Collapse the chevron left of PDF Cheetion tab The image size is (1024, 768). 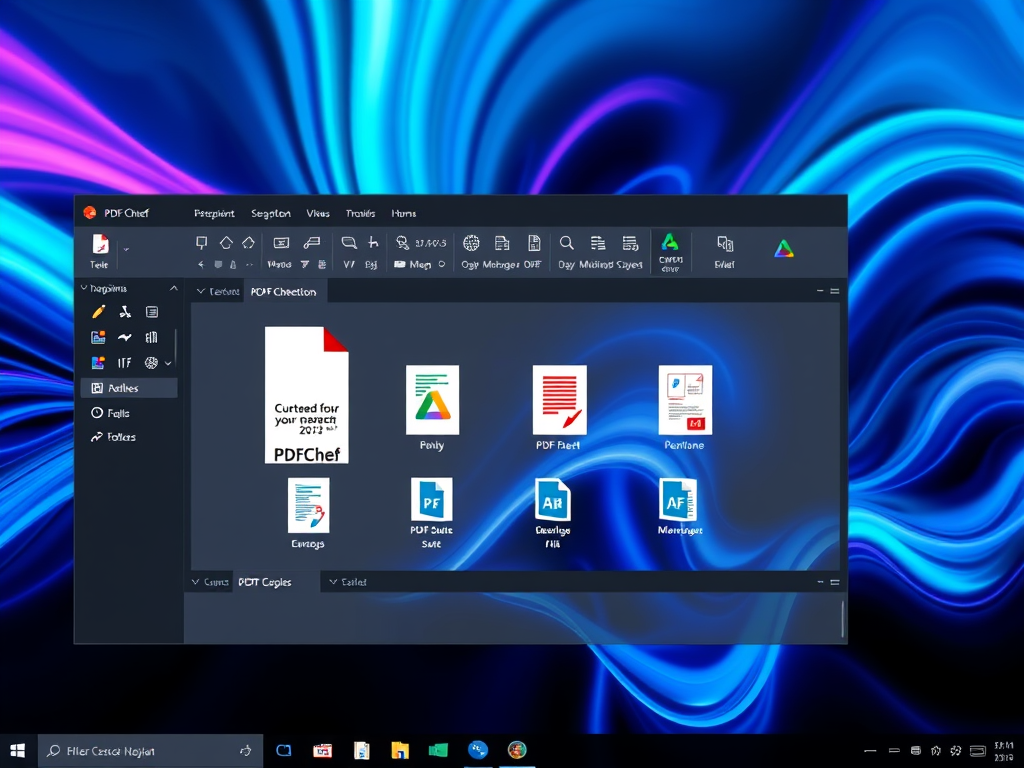click(x=200, y=292)
